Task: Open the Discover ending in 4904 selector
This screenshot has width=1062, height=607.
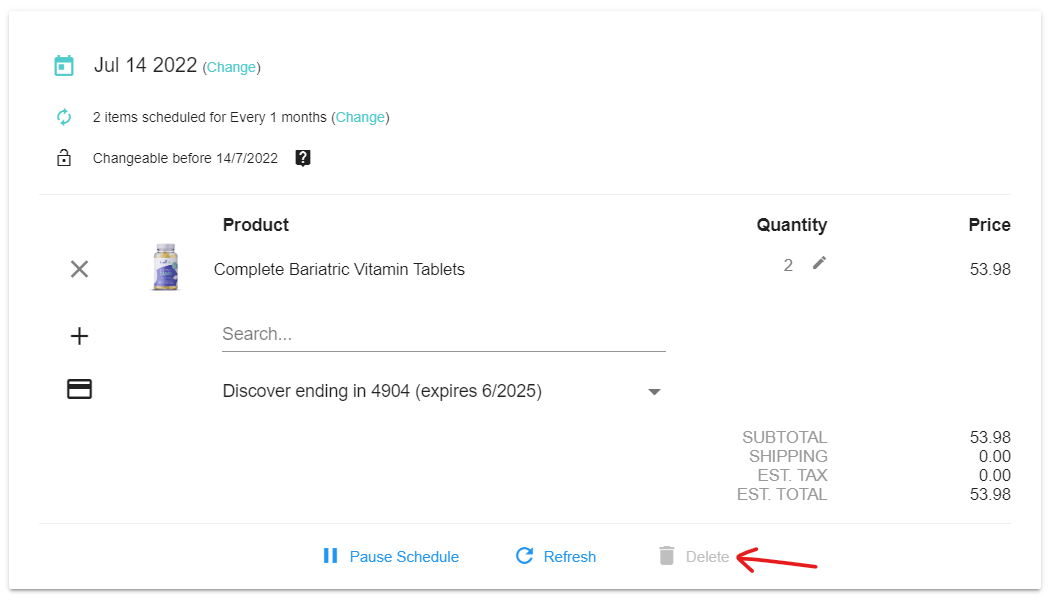Action: [382, 391]
